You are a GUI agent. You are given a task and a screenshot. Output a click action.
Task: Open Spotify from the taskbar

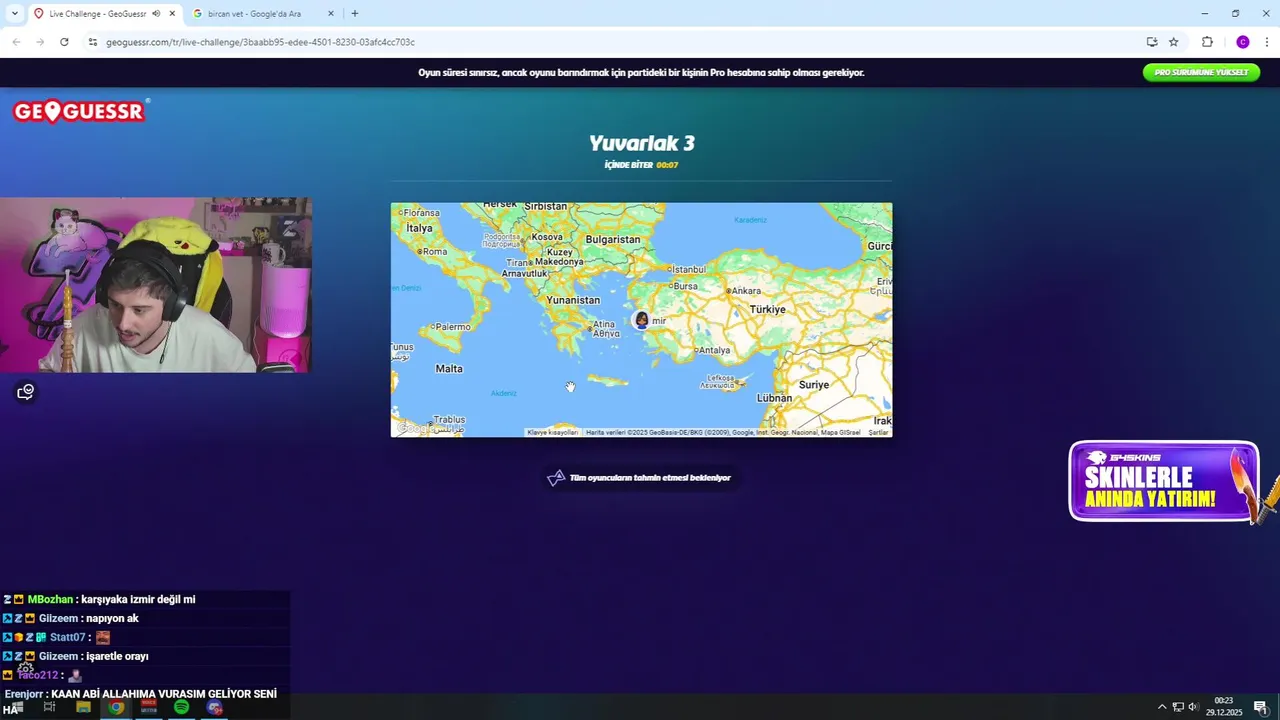[181, 707]
